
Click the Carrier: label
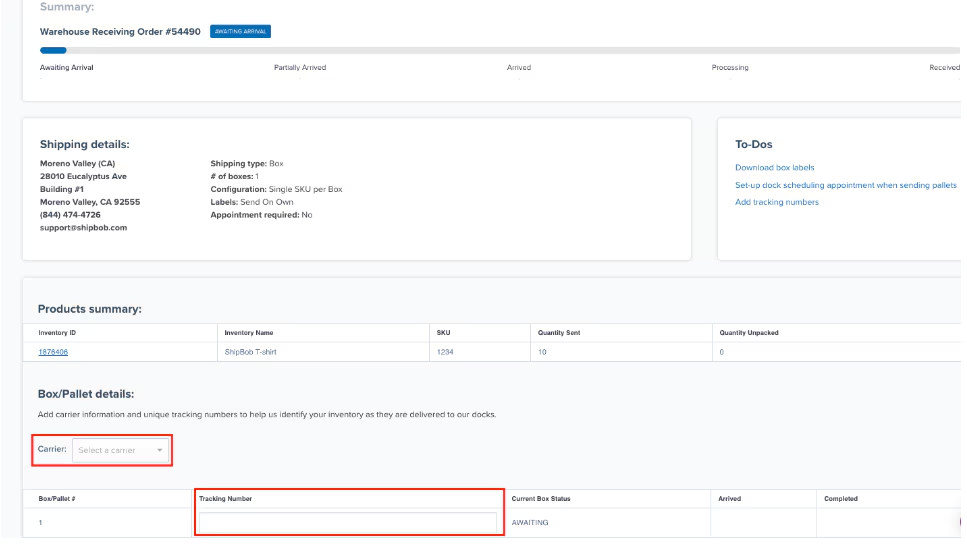(52, 449)
